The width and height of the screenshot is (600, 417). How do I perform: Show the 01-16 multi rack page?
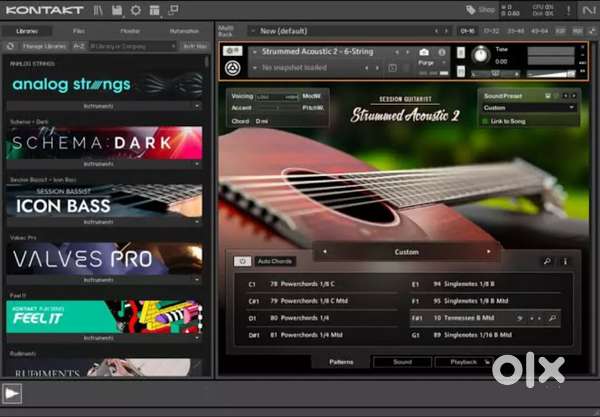tap(468, 31)
